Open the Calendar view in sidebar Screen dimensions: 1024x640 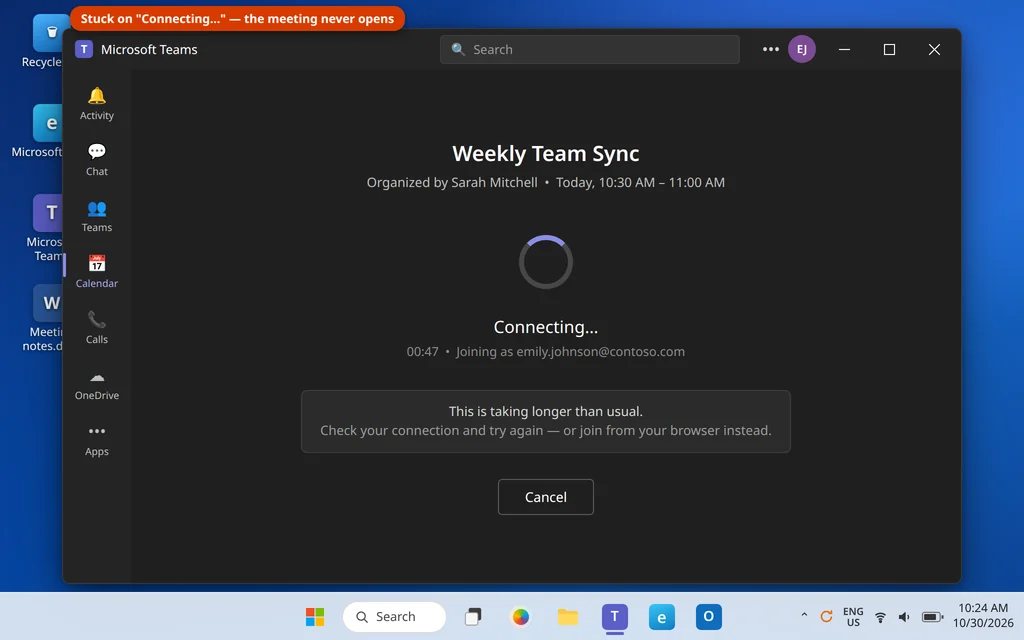point(97,272)
